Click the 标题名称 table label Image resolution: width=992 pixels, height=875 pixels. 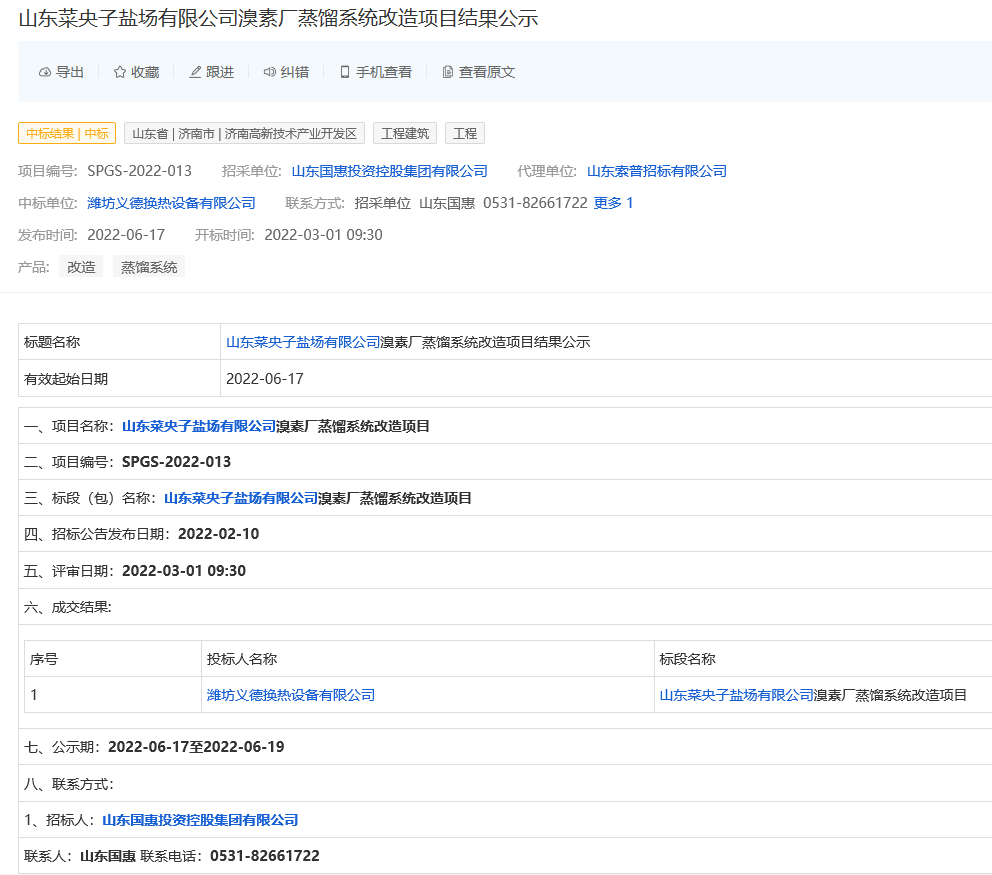tap(52, 342)
